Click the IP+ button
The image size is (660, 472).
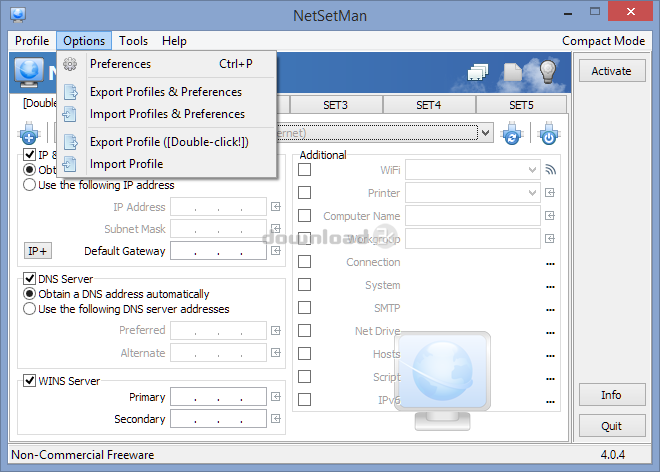point(38,251)
